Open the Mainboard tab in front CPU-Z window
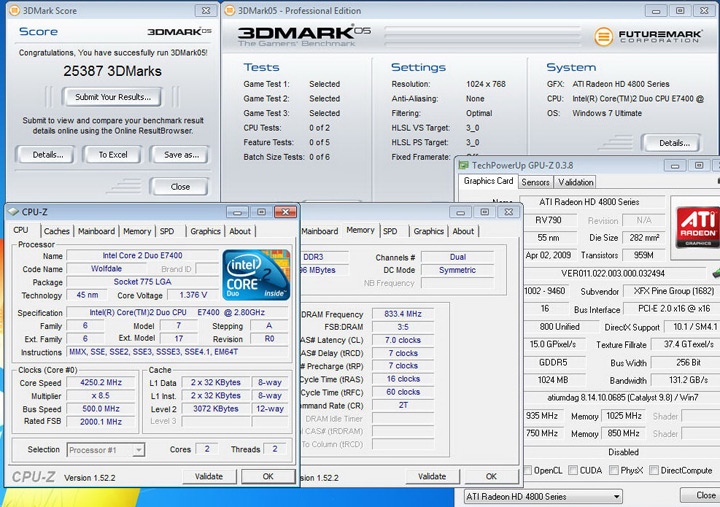This screenshot has width=720, height=507. pos(96,231)
